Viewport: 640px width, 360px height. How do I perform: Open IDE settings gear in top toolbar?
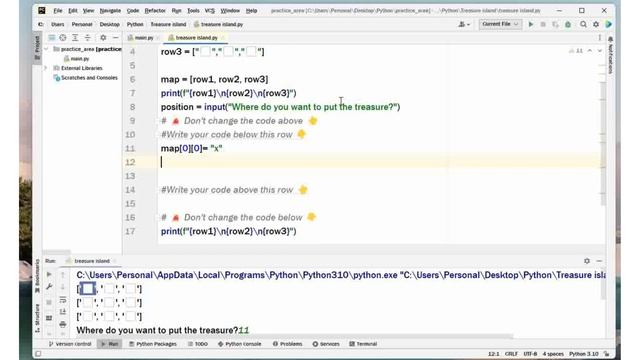[x=596, y=24]
